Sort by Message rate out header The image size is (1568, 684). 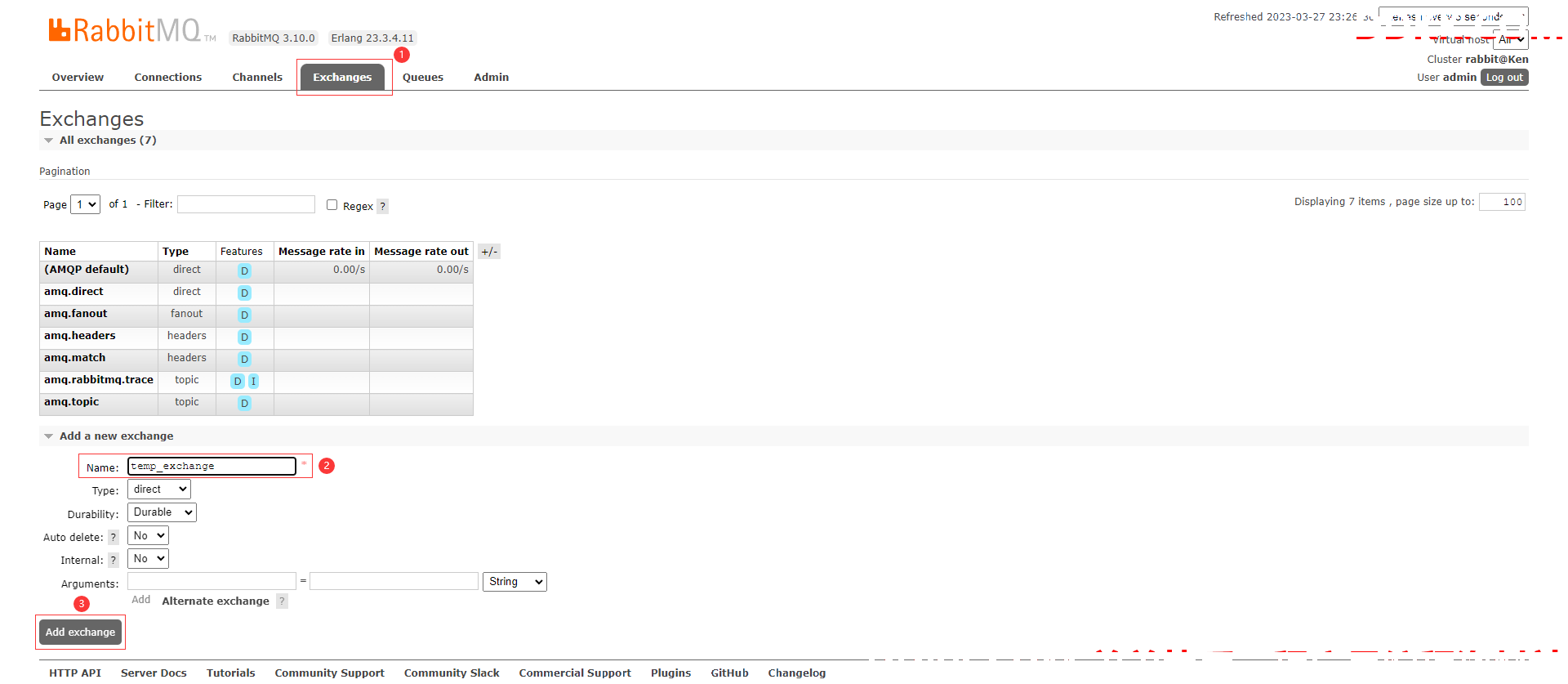point(421,251)
